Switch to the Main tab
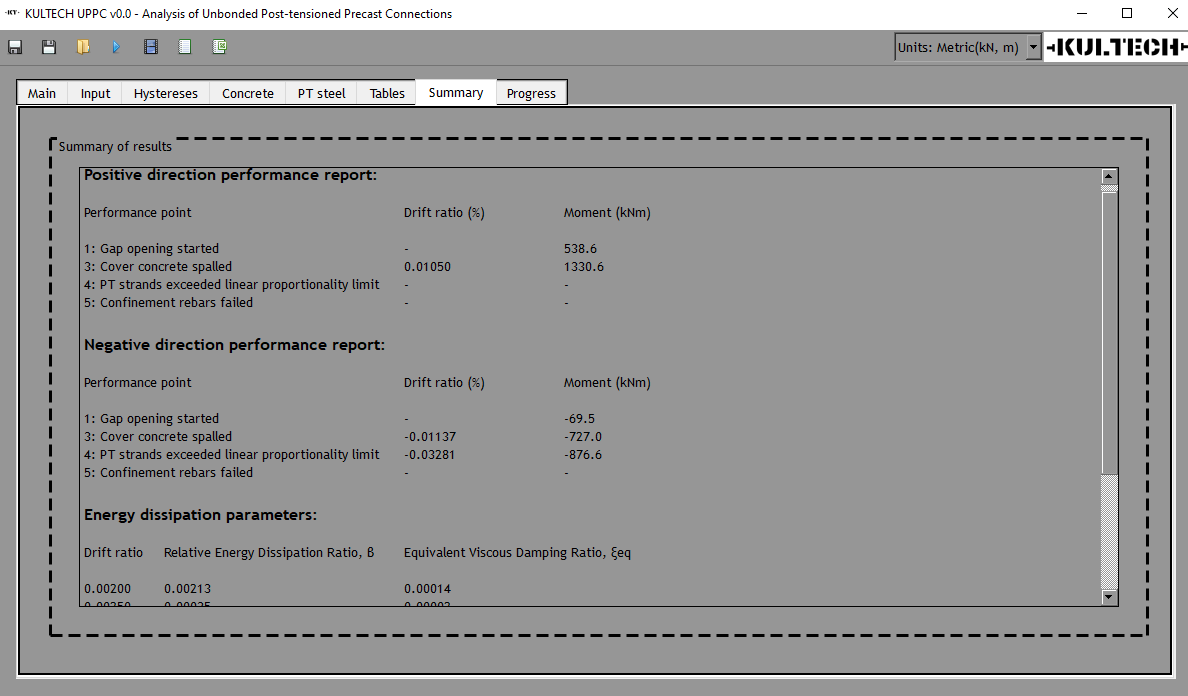Screen dimensions: 1188x696 (42, 93)
